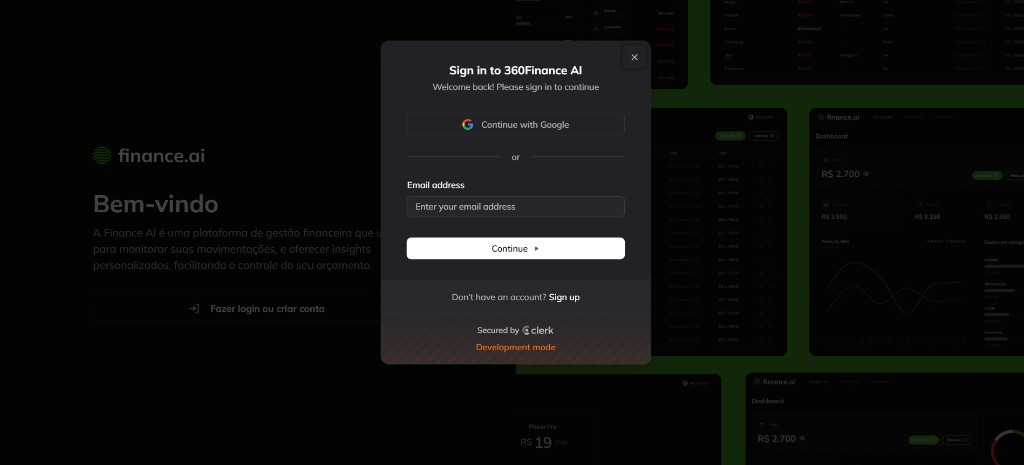Click the finance.ai logo on landing page
This screenshot has width=1024, height=465.
tap(149, 155)
